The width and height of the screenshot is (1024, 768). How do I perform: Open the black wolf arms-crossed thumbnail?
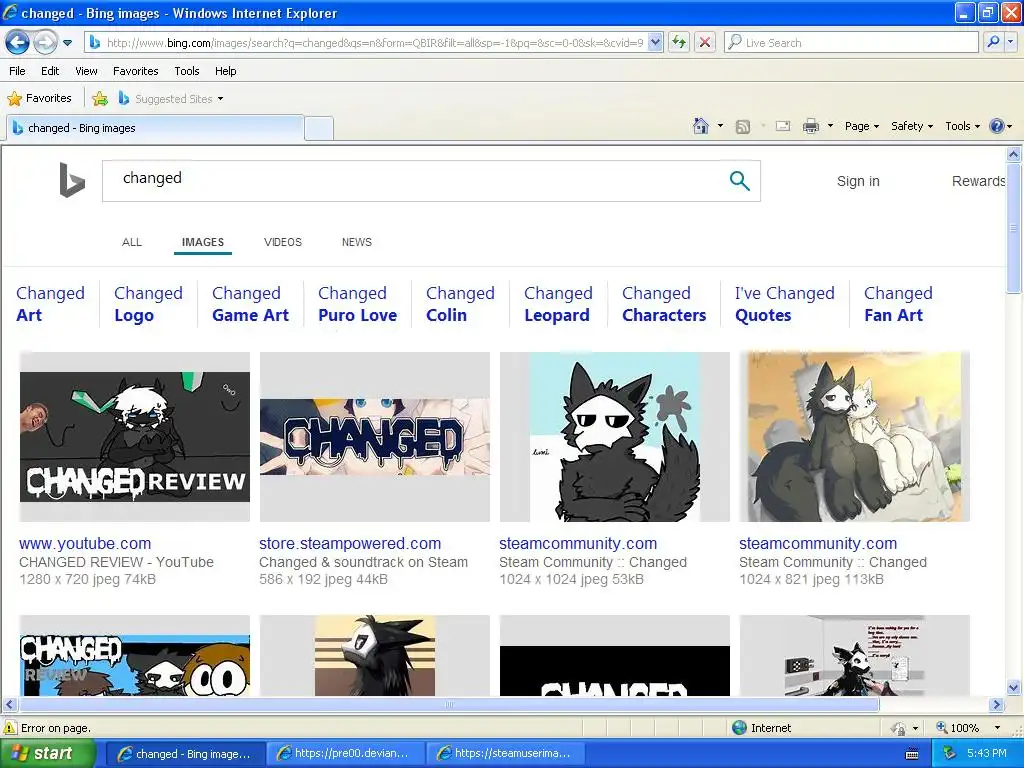click(615, 437)
